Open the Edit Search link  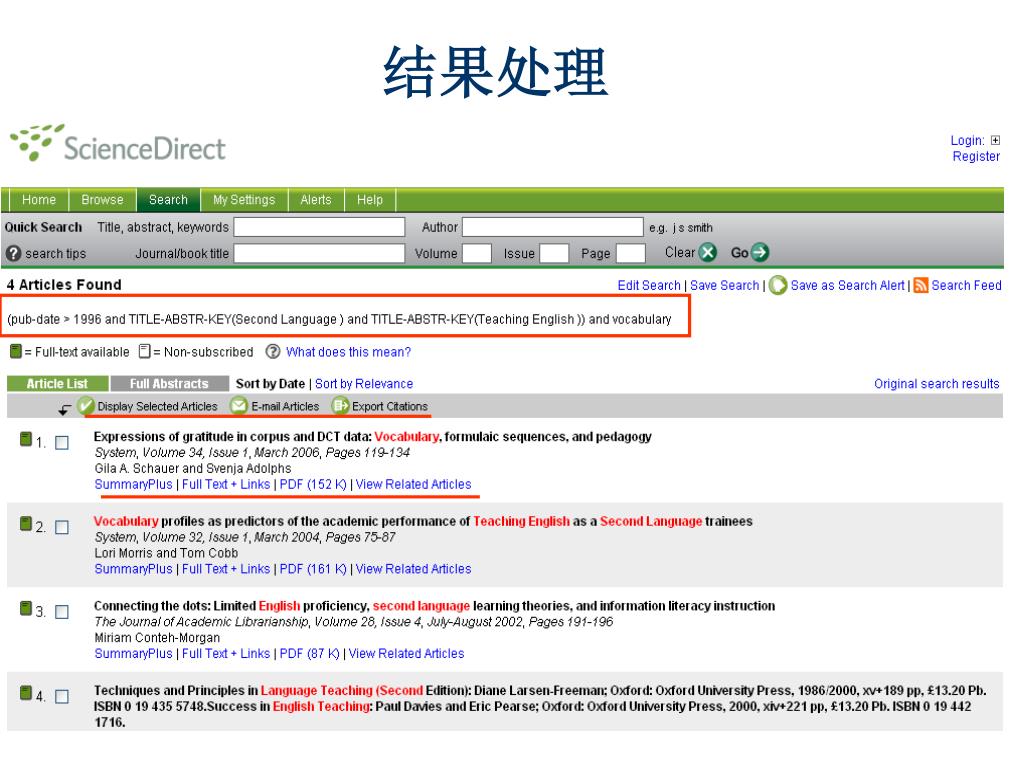pyautogui.click(x=649, y=285)
